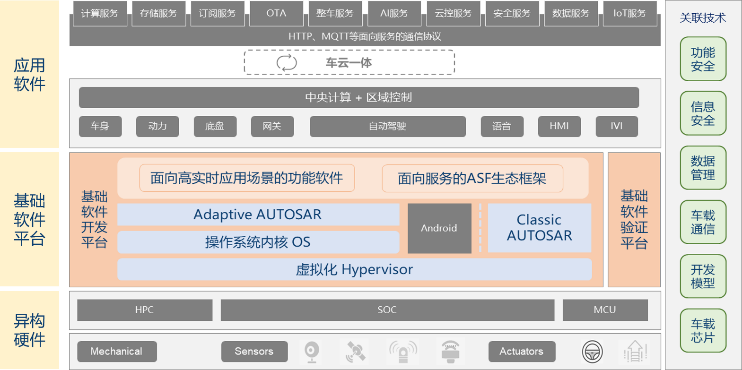
Task: Click the 基础软件验证平台 panel
Action: (x=634, y=220)
